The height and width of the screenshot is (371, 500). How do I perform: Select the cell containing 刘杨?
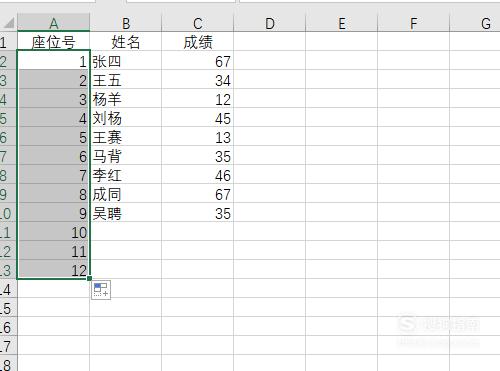pyautogui.click(x=126, y=117)
